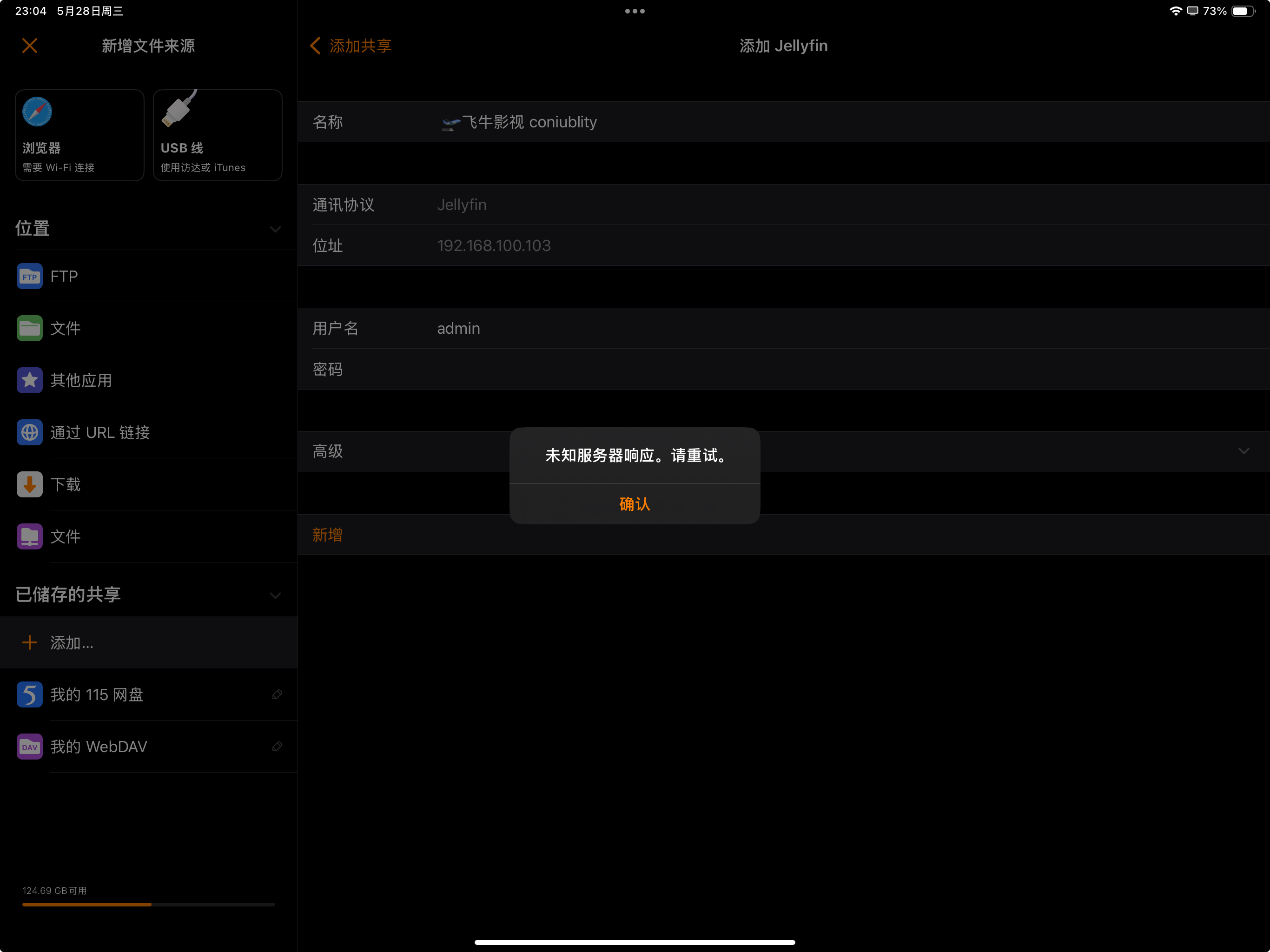Select the 添加... row label

pos(72,642)
